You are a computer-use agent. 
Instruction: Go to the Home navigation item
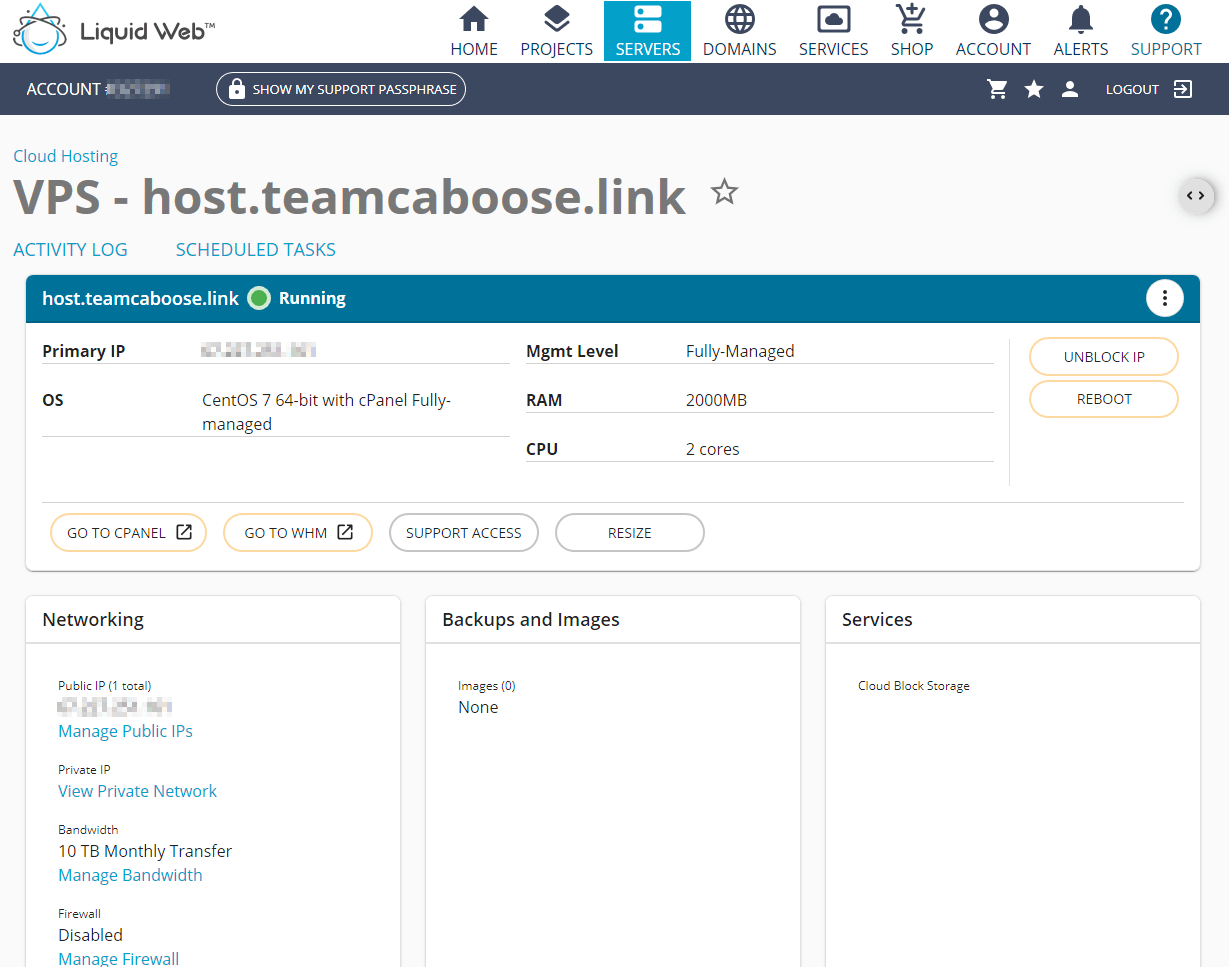pyautogui.click(x=474, y=31)
